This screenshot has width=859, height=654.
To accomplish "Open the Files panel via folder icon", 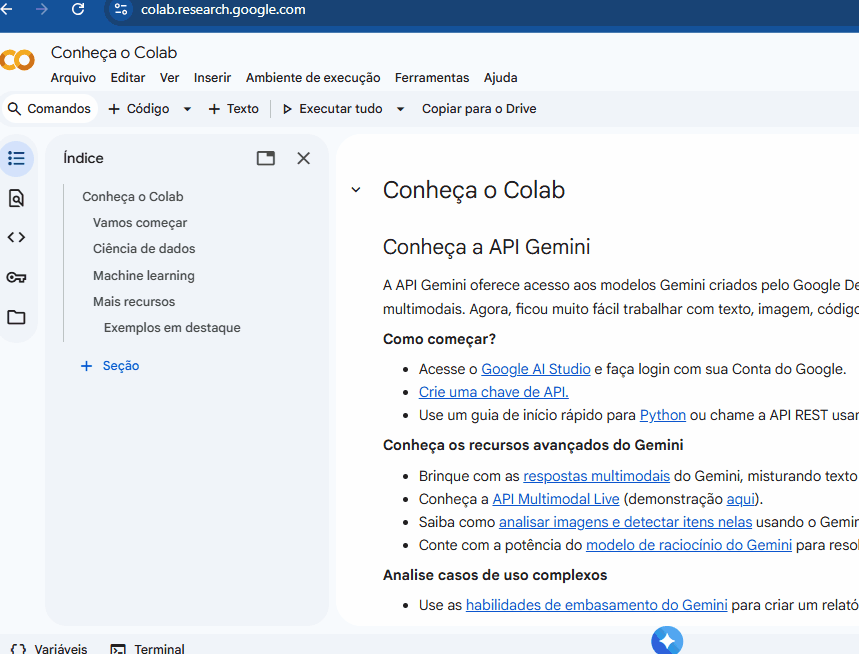I will (x=16, y=315).
